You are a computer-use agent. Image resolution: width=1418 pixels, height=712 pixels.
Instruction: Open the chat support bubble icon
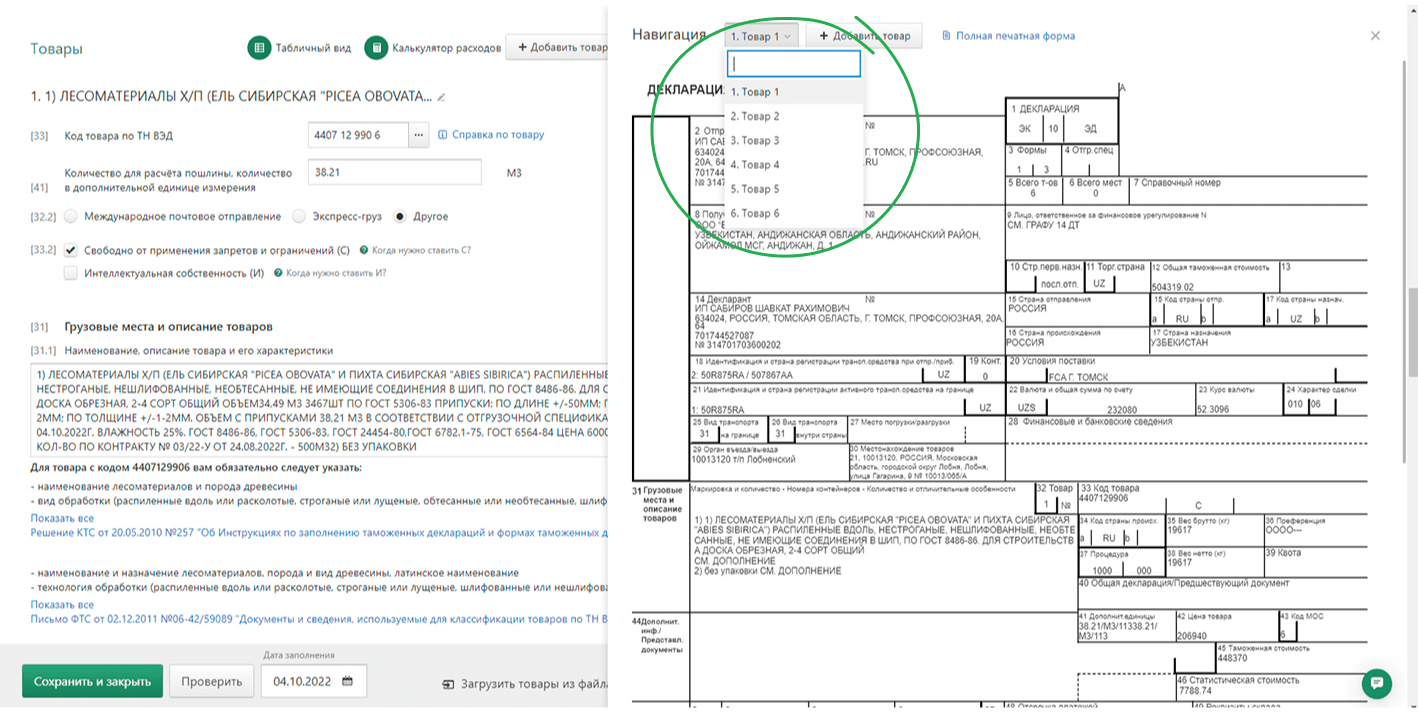(x=1377, y=684)
